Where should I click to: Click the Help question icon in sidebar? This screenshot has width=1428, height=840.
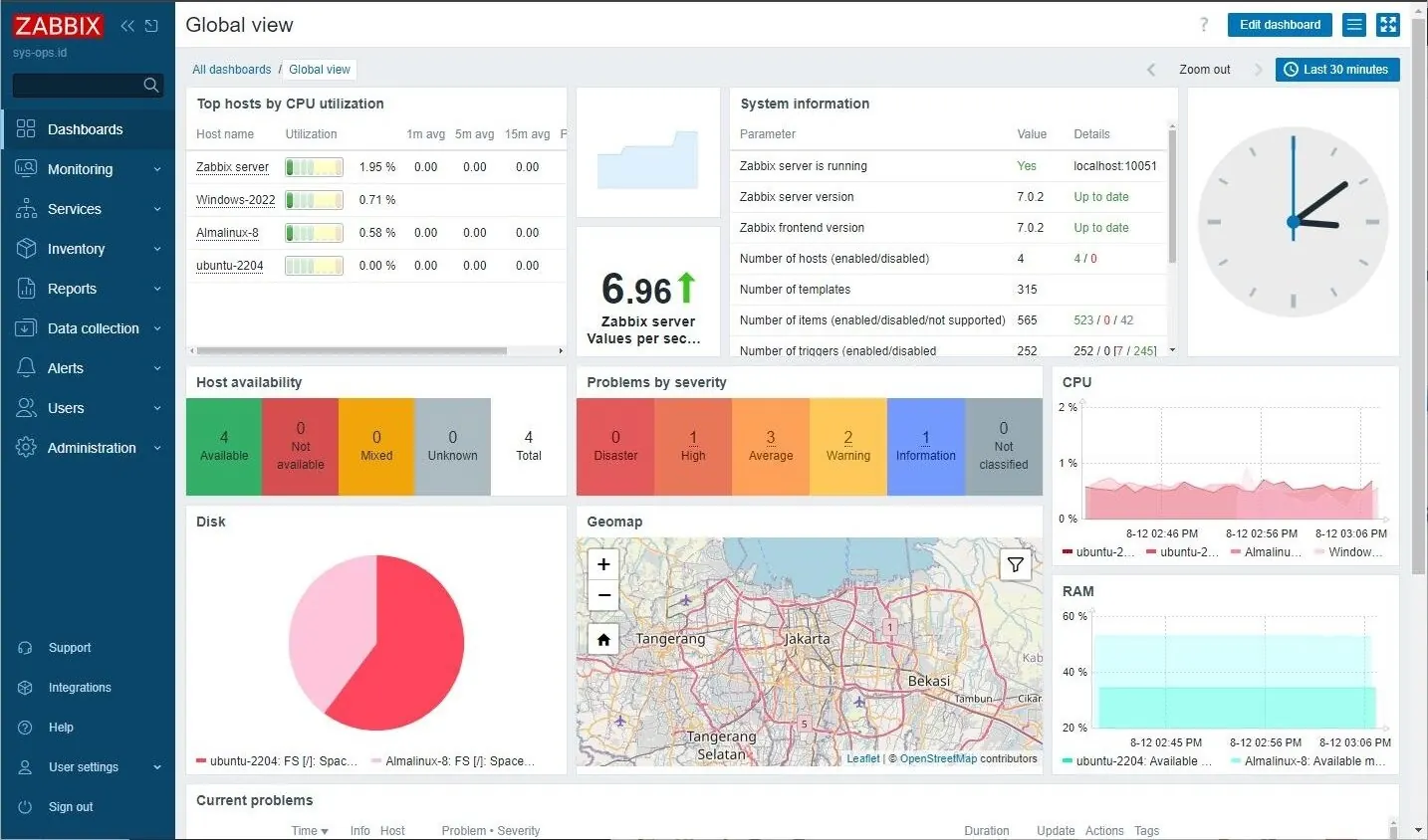[26, 728]
